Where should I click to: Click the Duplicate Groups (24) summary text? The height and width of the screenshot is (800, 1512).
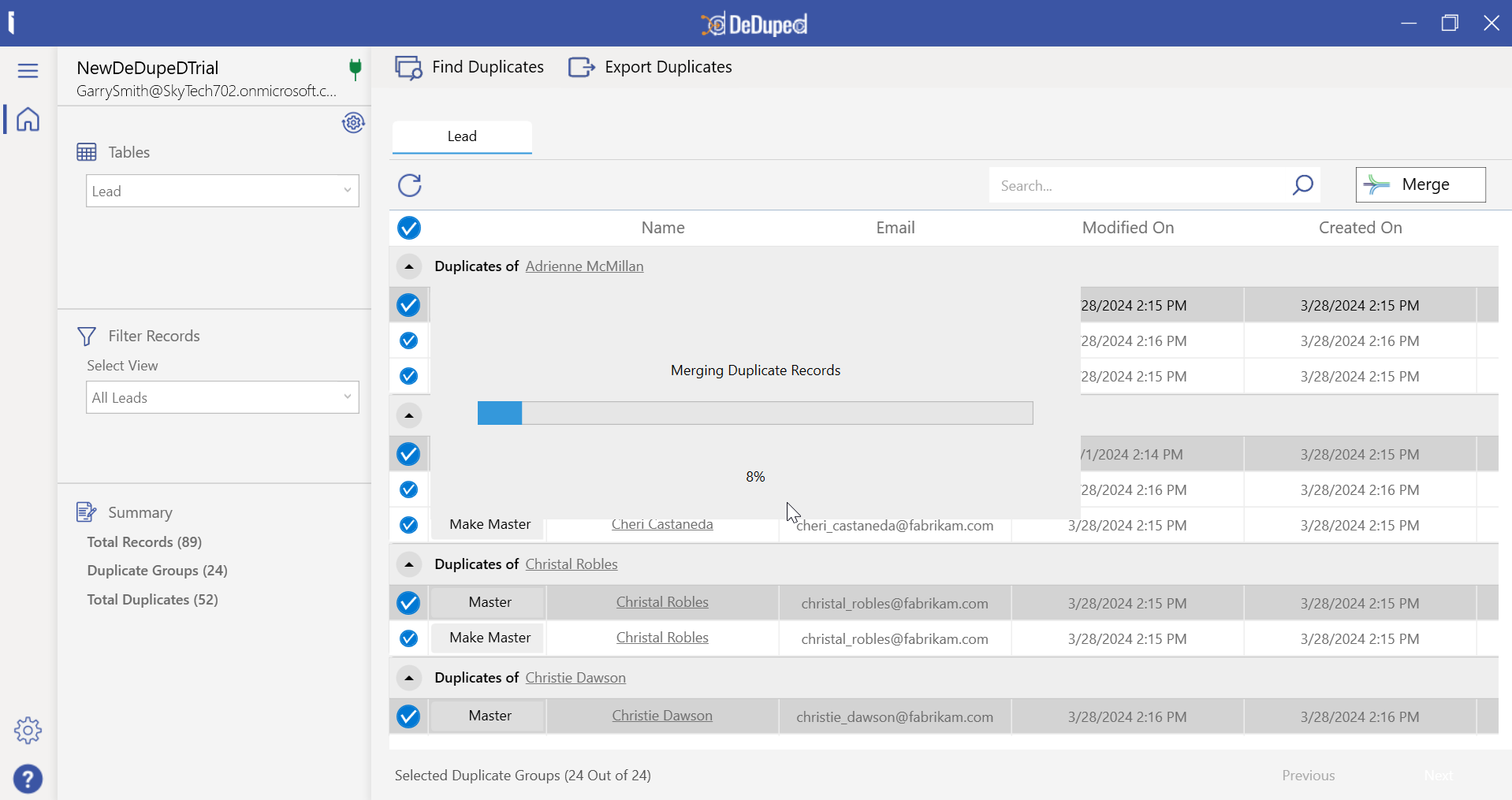[x=157, y=571]
